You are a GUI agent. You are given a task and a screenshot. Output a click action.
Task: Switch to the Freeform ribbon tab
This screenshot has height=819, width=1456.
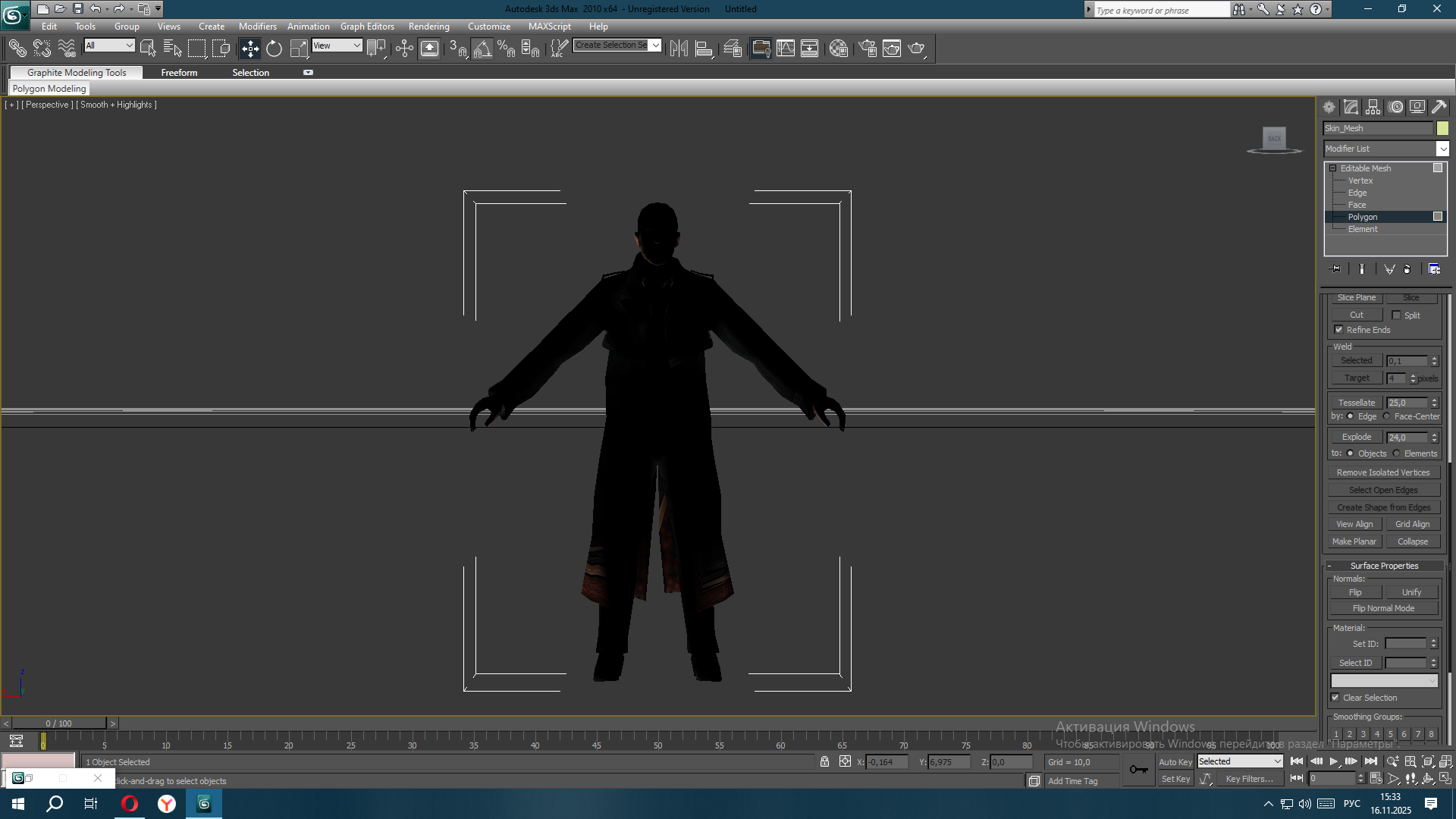[x=179, y=73]
